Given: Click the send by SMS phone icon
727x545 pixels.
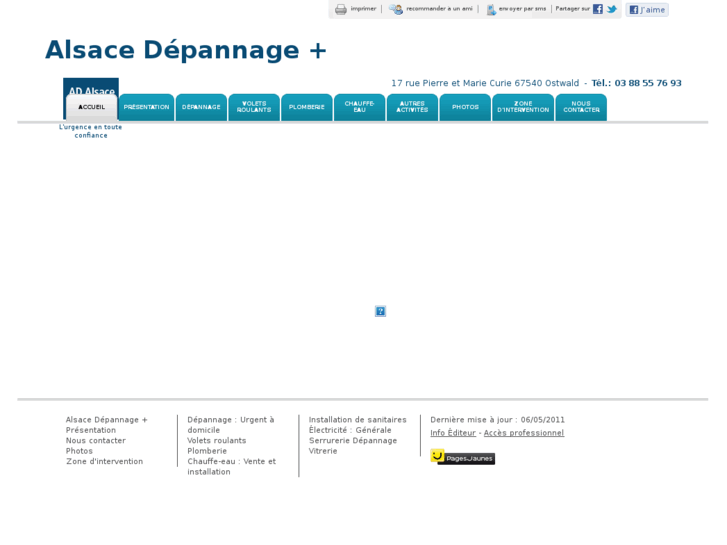Looking at the screenshot, I should pos(491,9).
